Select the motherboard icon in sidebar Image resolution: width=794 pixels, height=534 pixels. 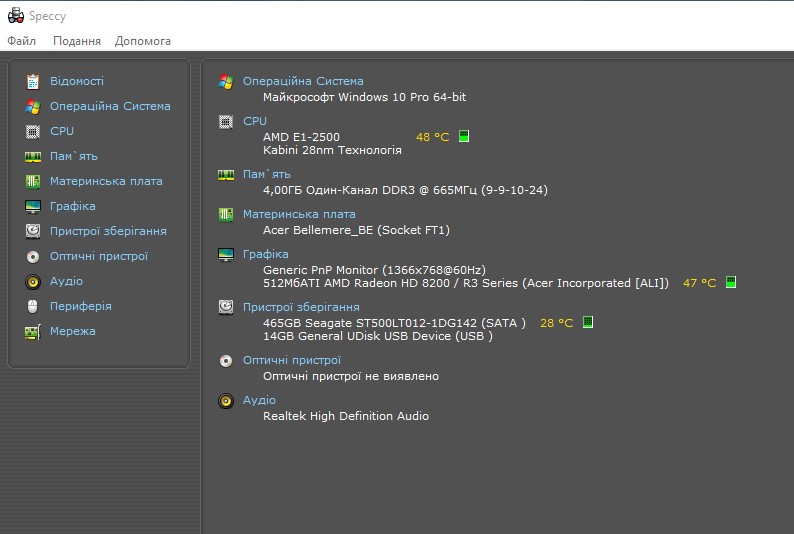[x=33, y=181]
